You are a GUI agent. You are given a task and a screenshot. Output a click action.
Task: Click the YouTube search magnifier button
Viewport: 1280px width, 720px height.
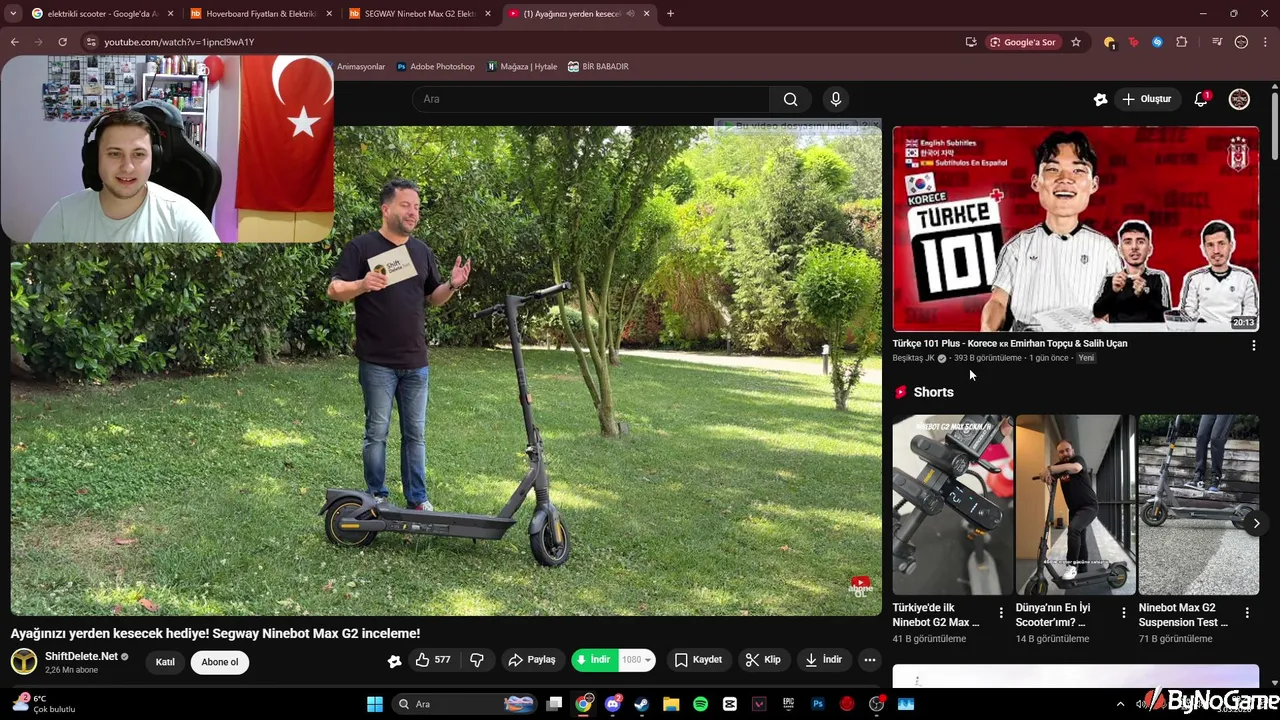[x=790, y=99]
